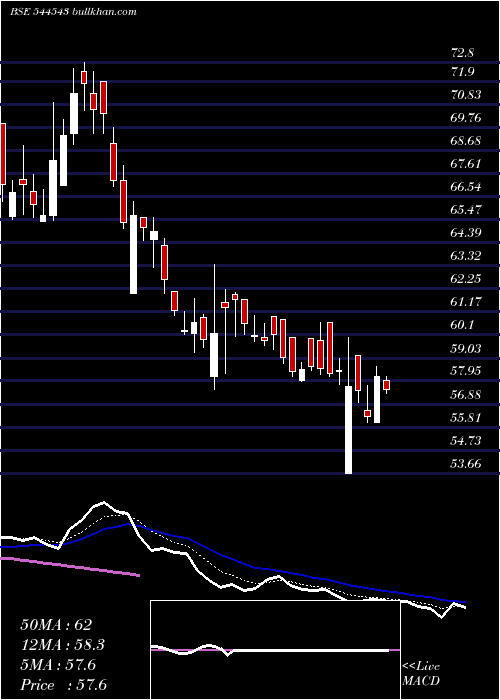This screenshot has width=500, height=700.
Task: Click the 12MA : 58.3 readout
Action: click(62, 645)
